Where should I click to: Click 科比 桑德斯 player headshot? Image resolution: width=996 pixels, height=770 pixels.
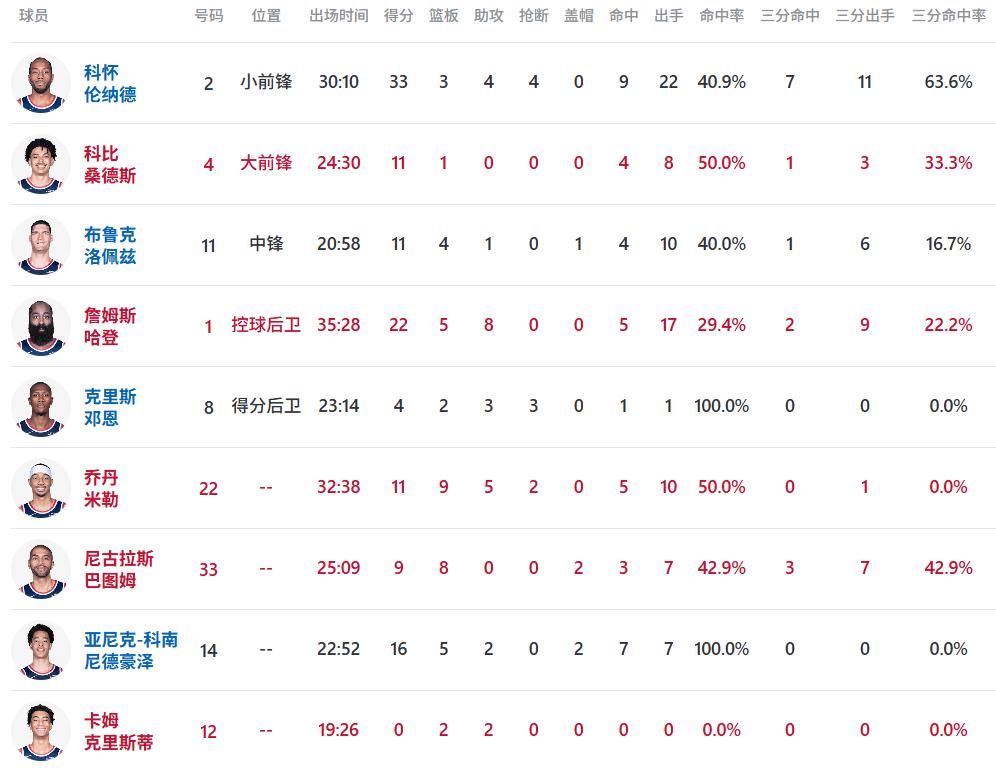pos(41,164)
